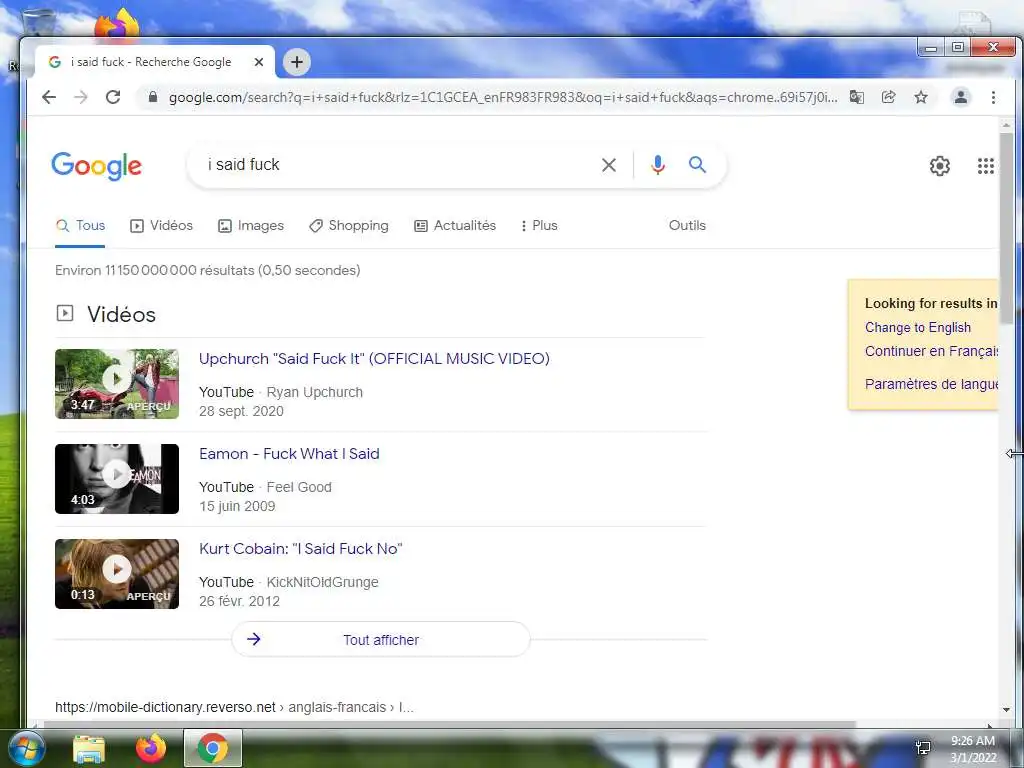Open Chrome's three-dot menu
This screenshot has height=768, width=1024.
(993, 97)
